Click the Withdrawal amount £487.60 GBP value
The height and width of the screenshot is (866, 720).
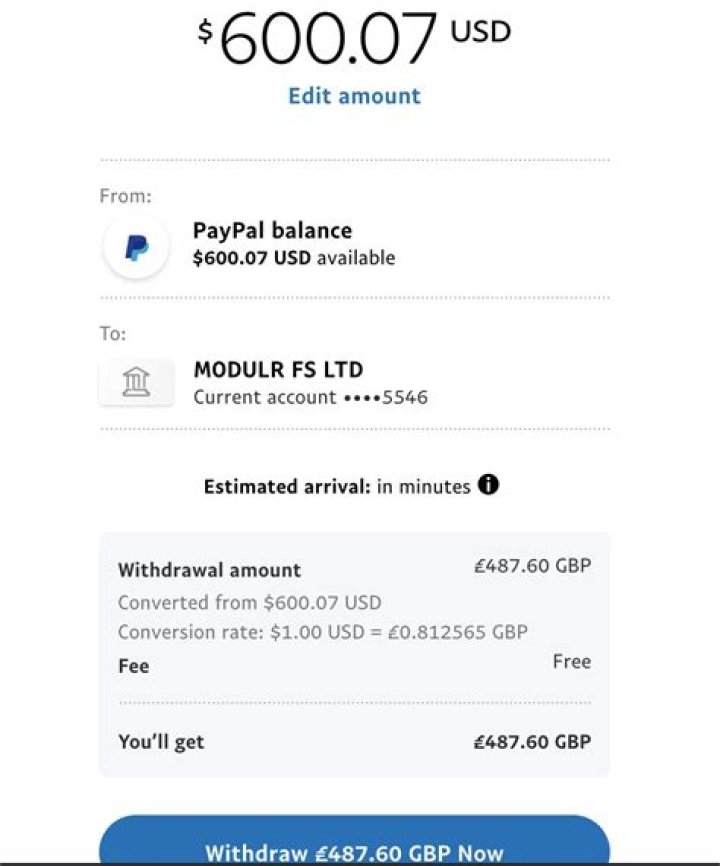coord(531,565)
